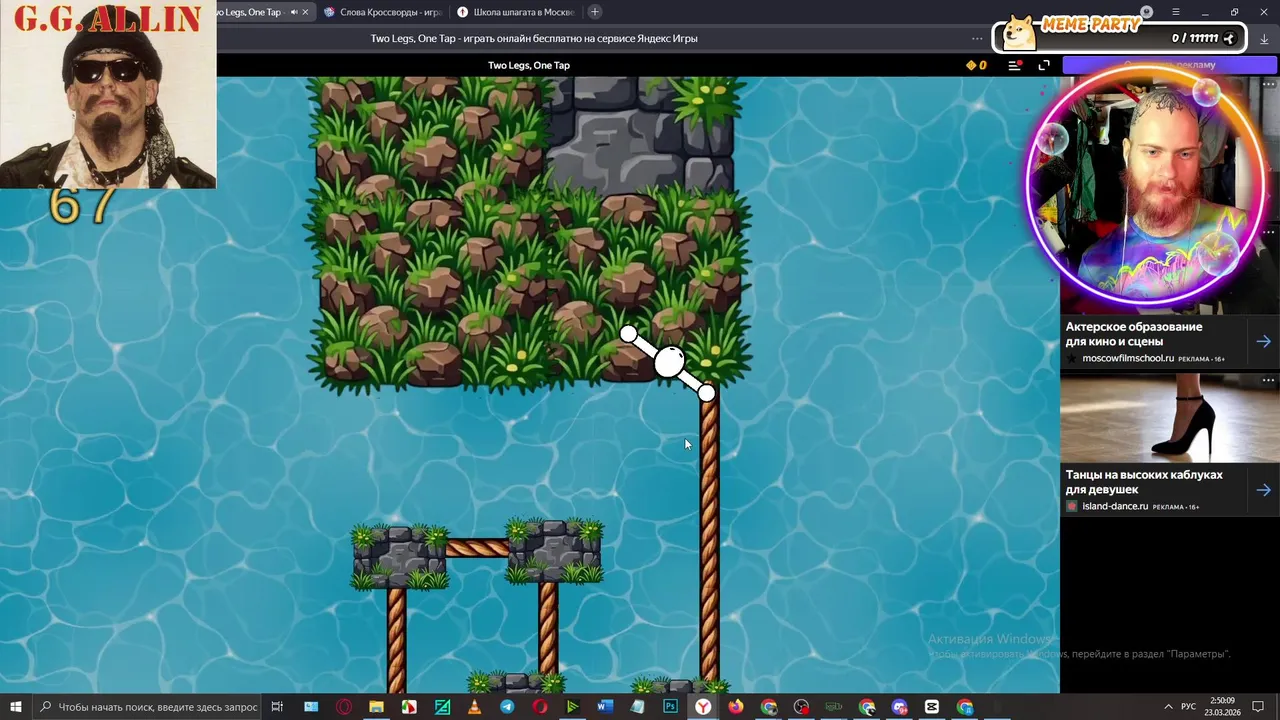Open CapCut from the taskbar
Screen dimensions: 1280x720
click(x=932, y=707)
